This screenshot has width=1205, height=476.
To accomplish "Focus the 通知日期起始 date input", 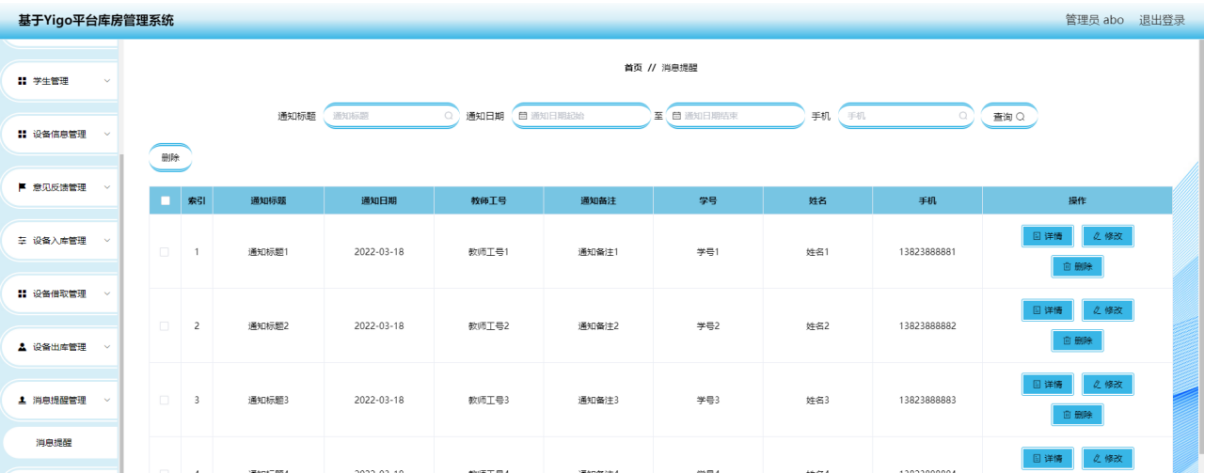I will click(x=581, y=116).
